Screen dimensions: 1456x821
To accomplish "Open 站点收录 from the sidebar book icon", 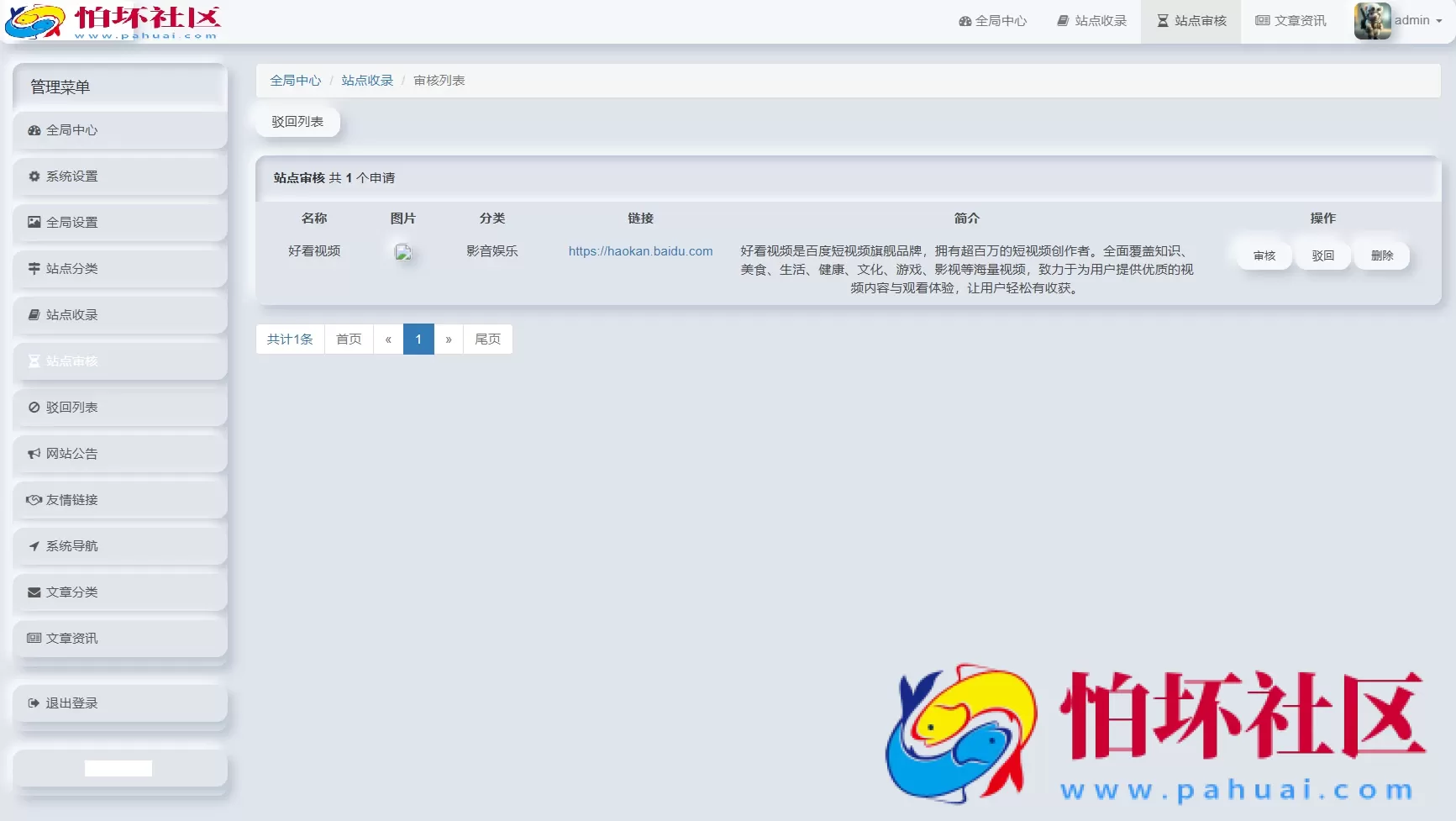I will 34,314.
